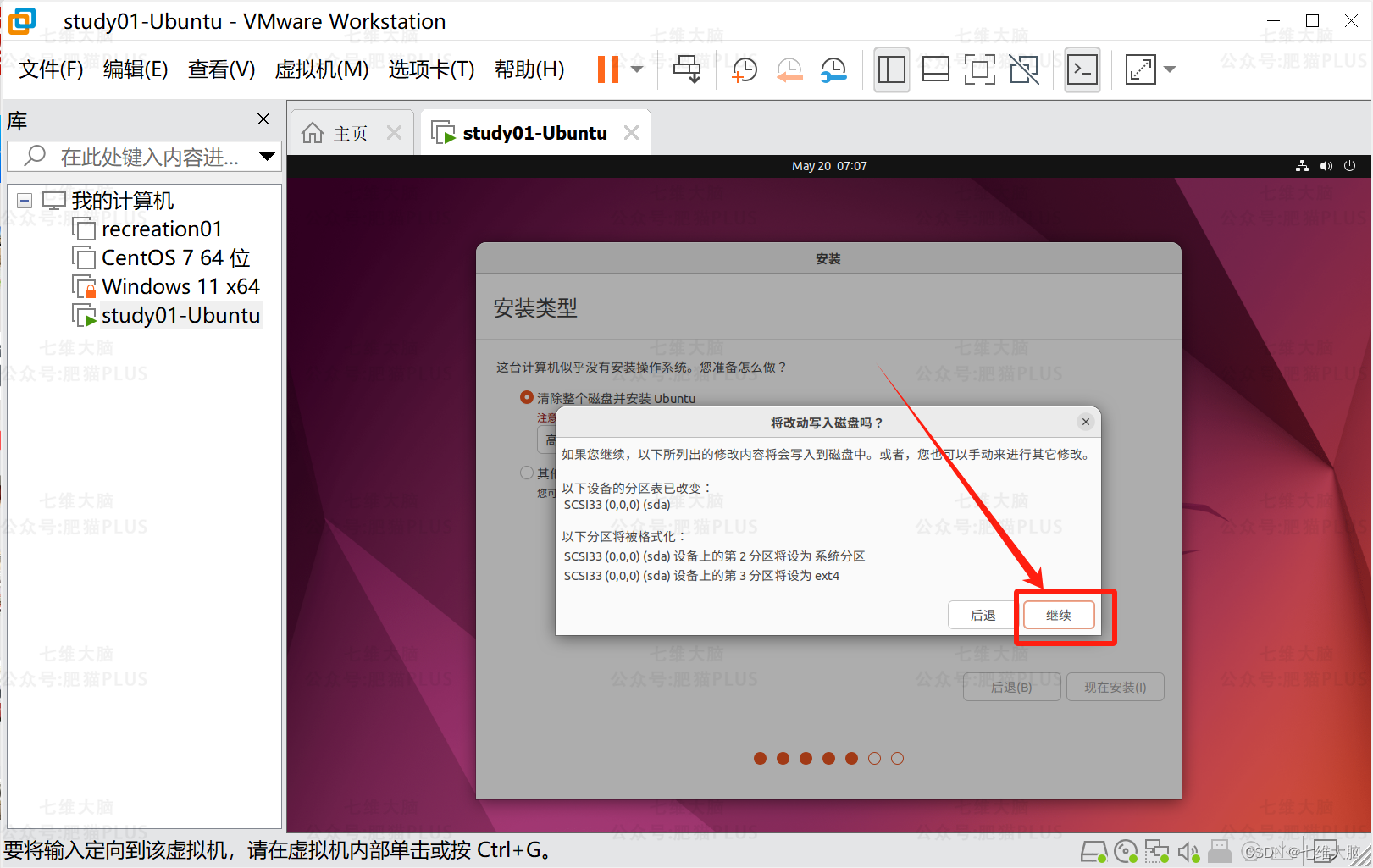Open the library search dropdown arrow
Screen dimensions: 1373x868
point(268,157)
